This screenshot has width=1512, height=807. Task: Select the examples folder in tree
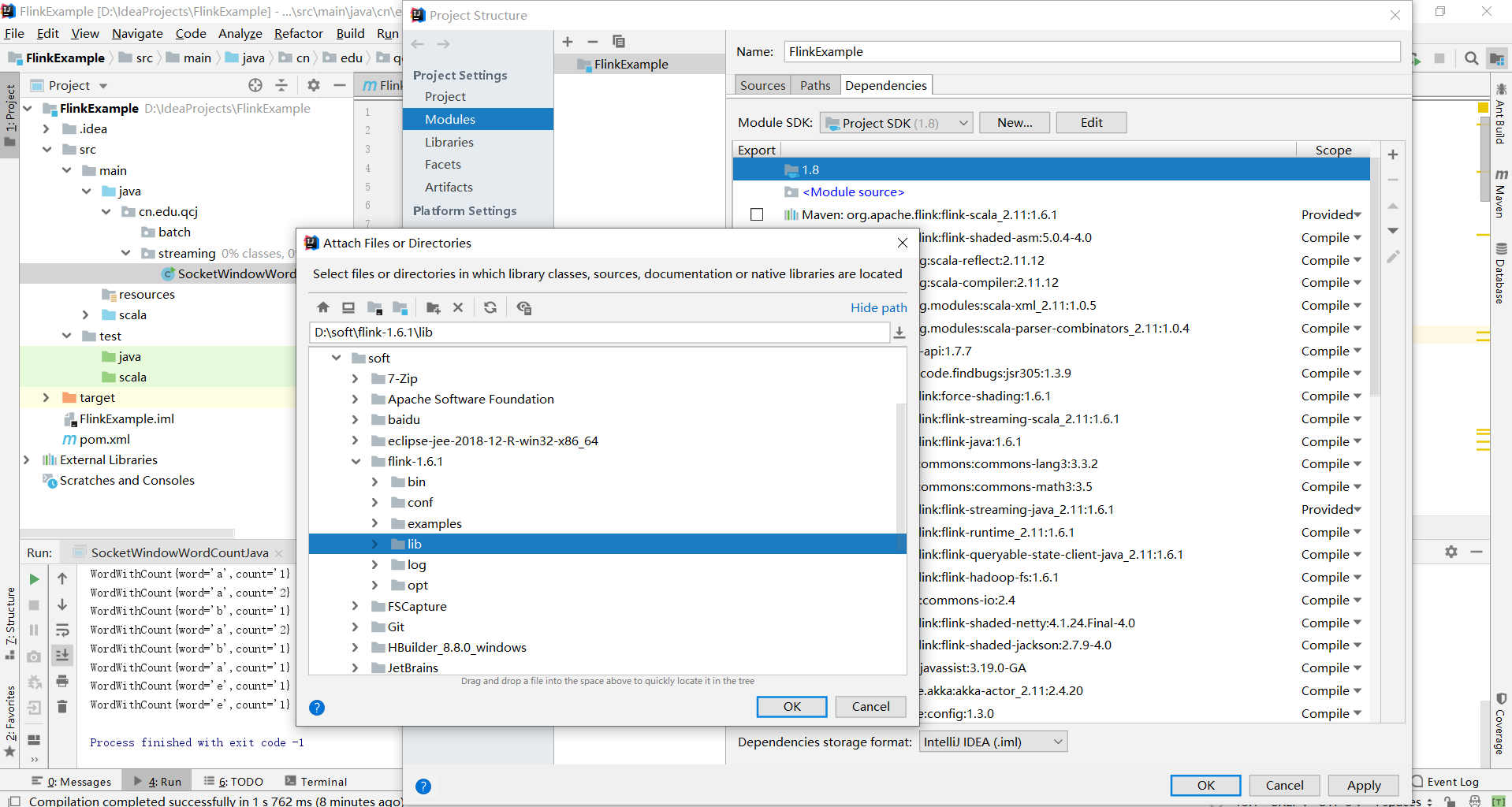click(x=434, y=524)
